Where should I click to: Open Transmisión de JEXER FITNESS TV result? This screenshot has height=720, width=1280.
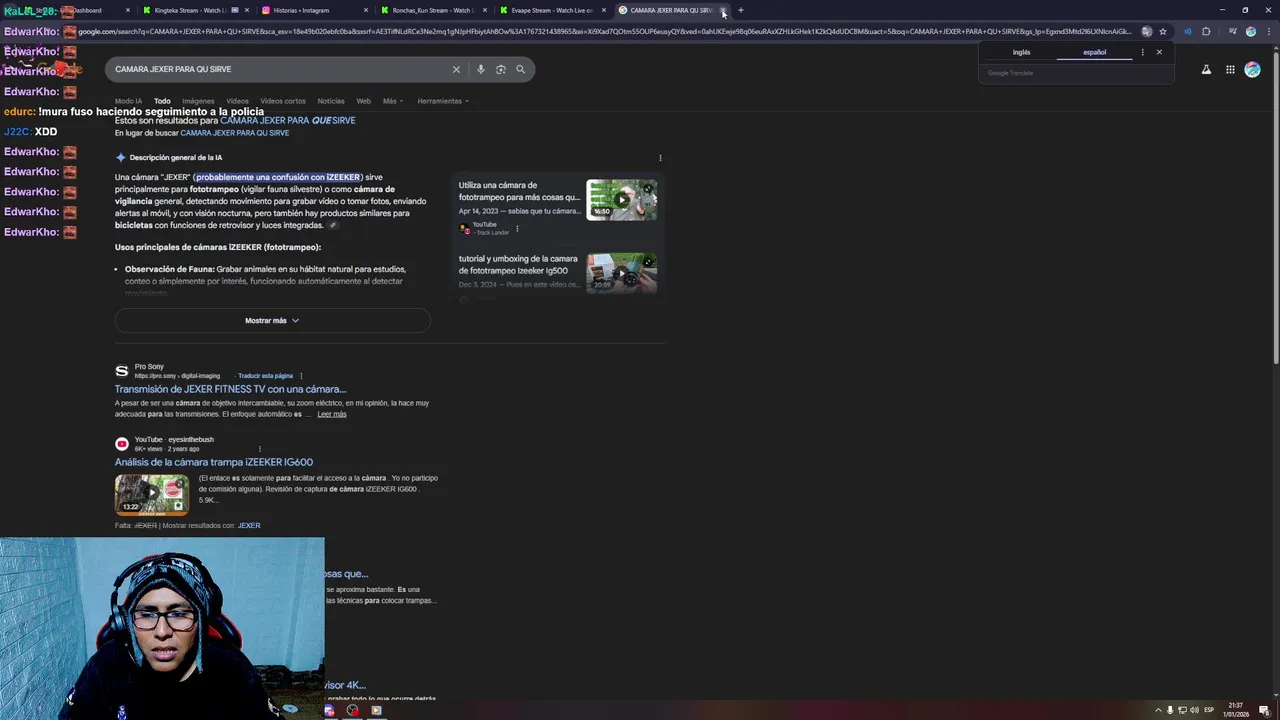tap(230, 389)
